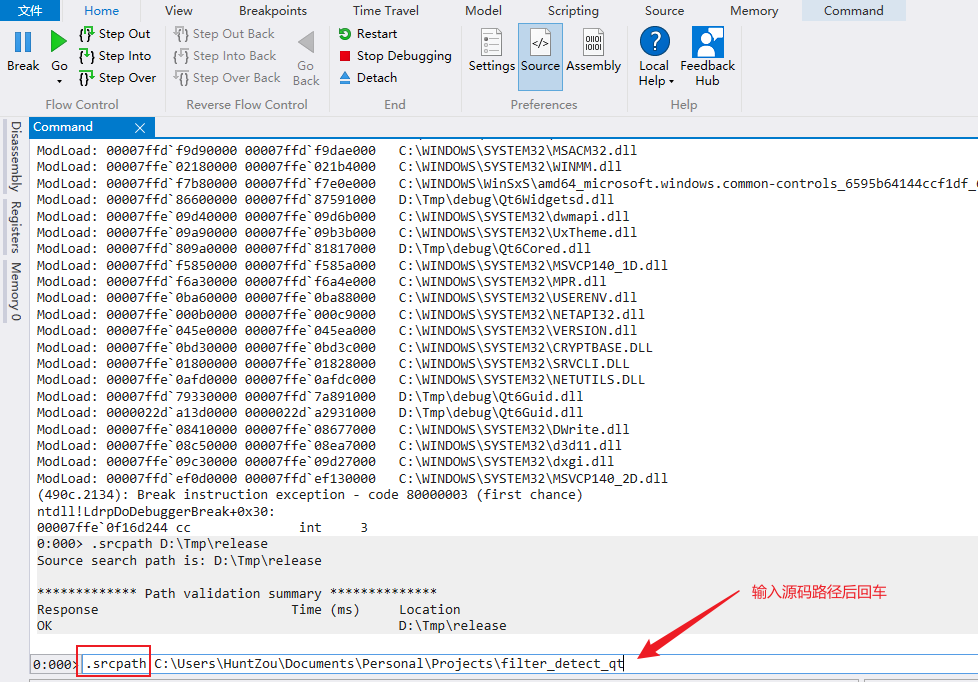
Task: Click the Detach label
Action: (377, 77)
